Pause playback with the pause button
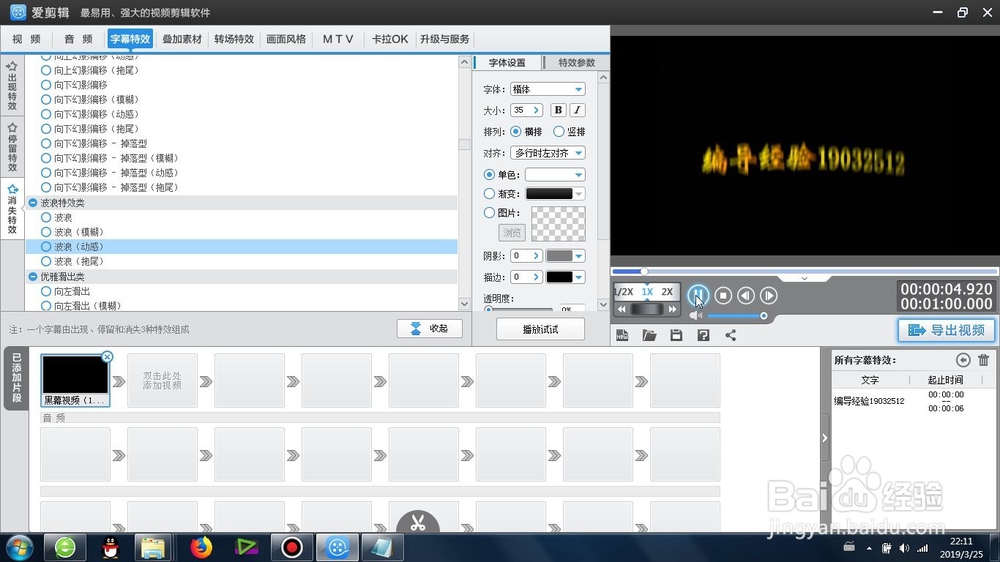Screen dimensions: 1000x562 click(698, 295)
